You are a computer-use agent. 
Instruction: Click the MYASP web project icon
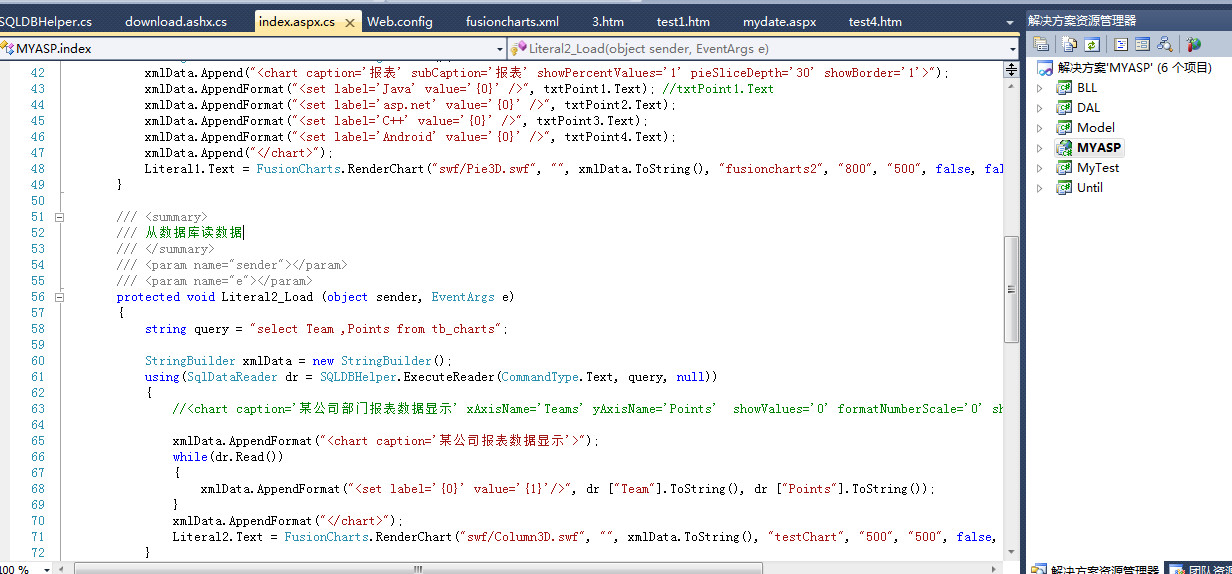pyautogui.click(x=1065, y=148)
